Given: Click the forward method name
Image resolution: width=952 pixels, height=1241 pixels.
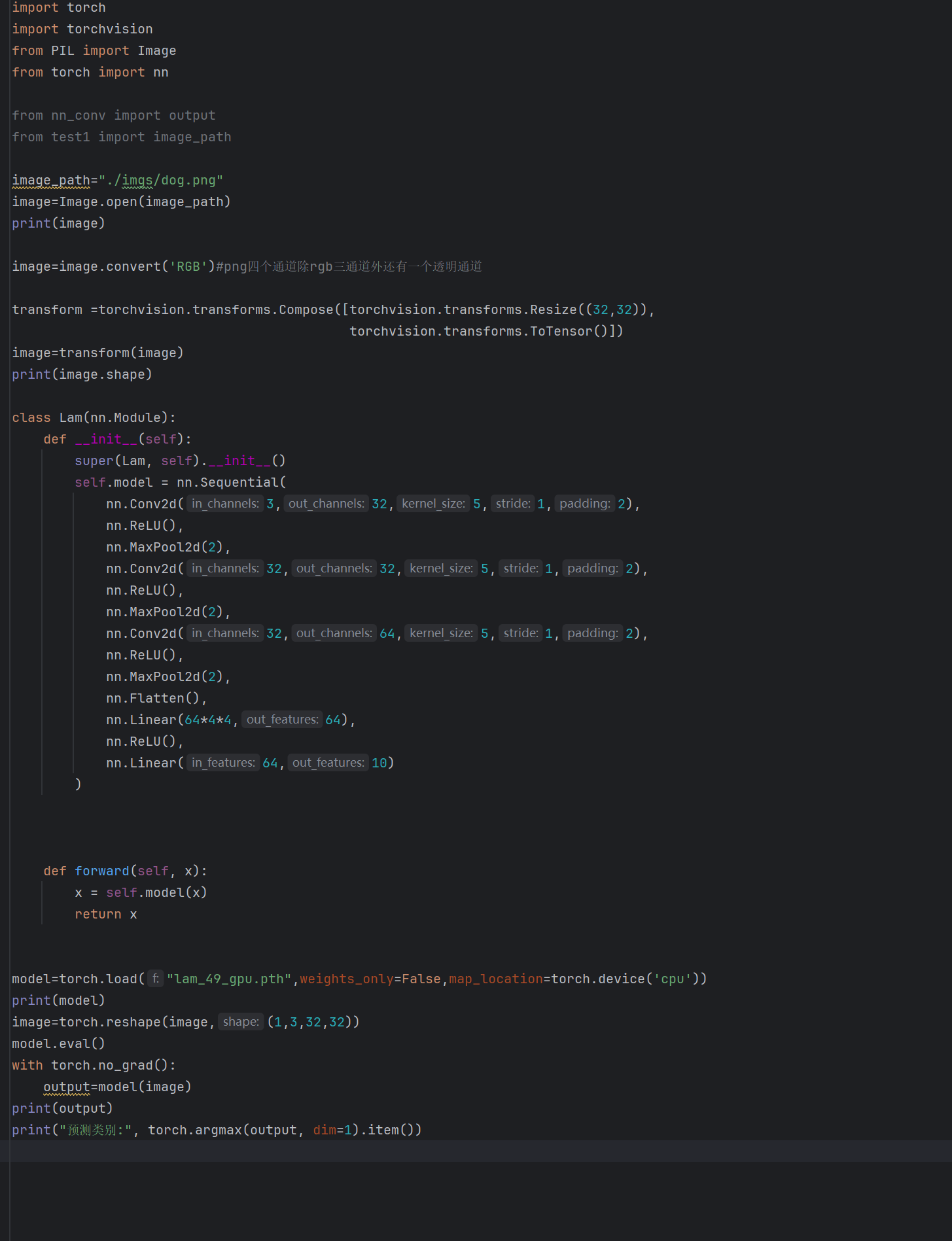Looking at the screenshot, I should 102,871.
